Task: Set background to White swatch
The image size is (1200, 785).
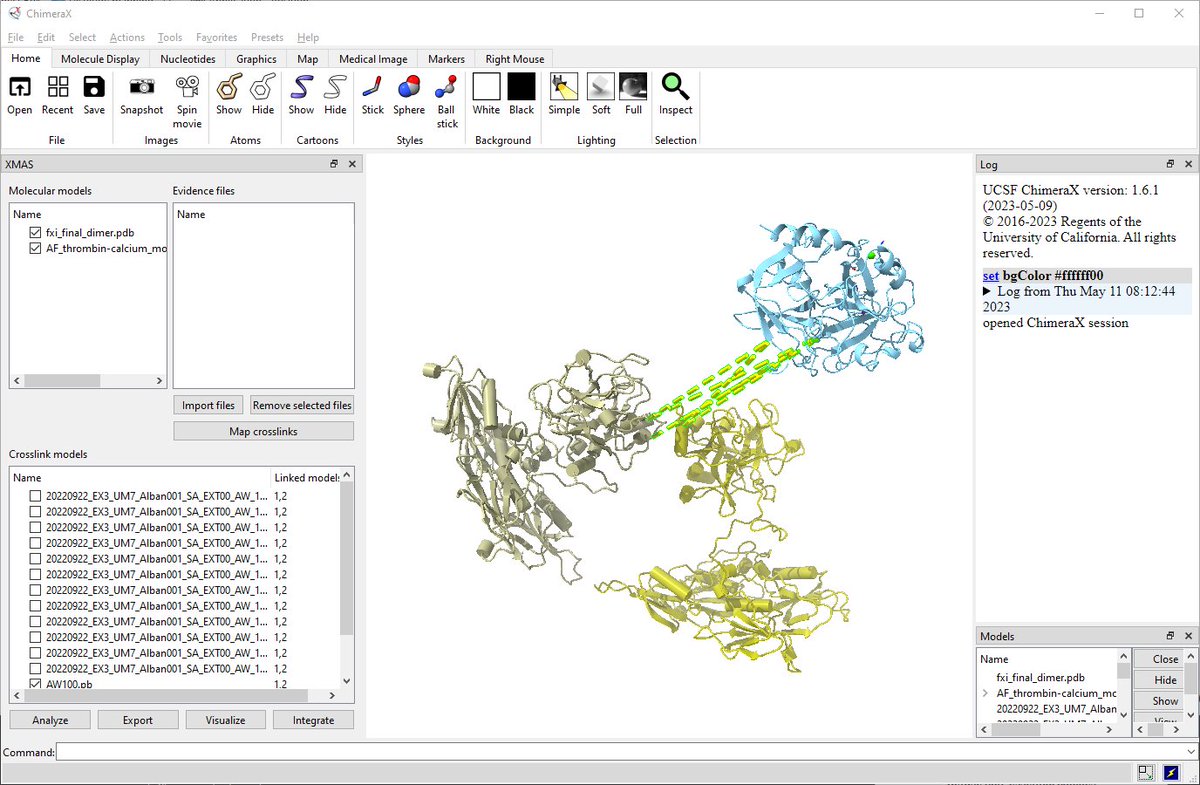Action: pyautogui.click(x=486, y=88)
